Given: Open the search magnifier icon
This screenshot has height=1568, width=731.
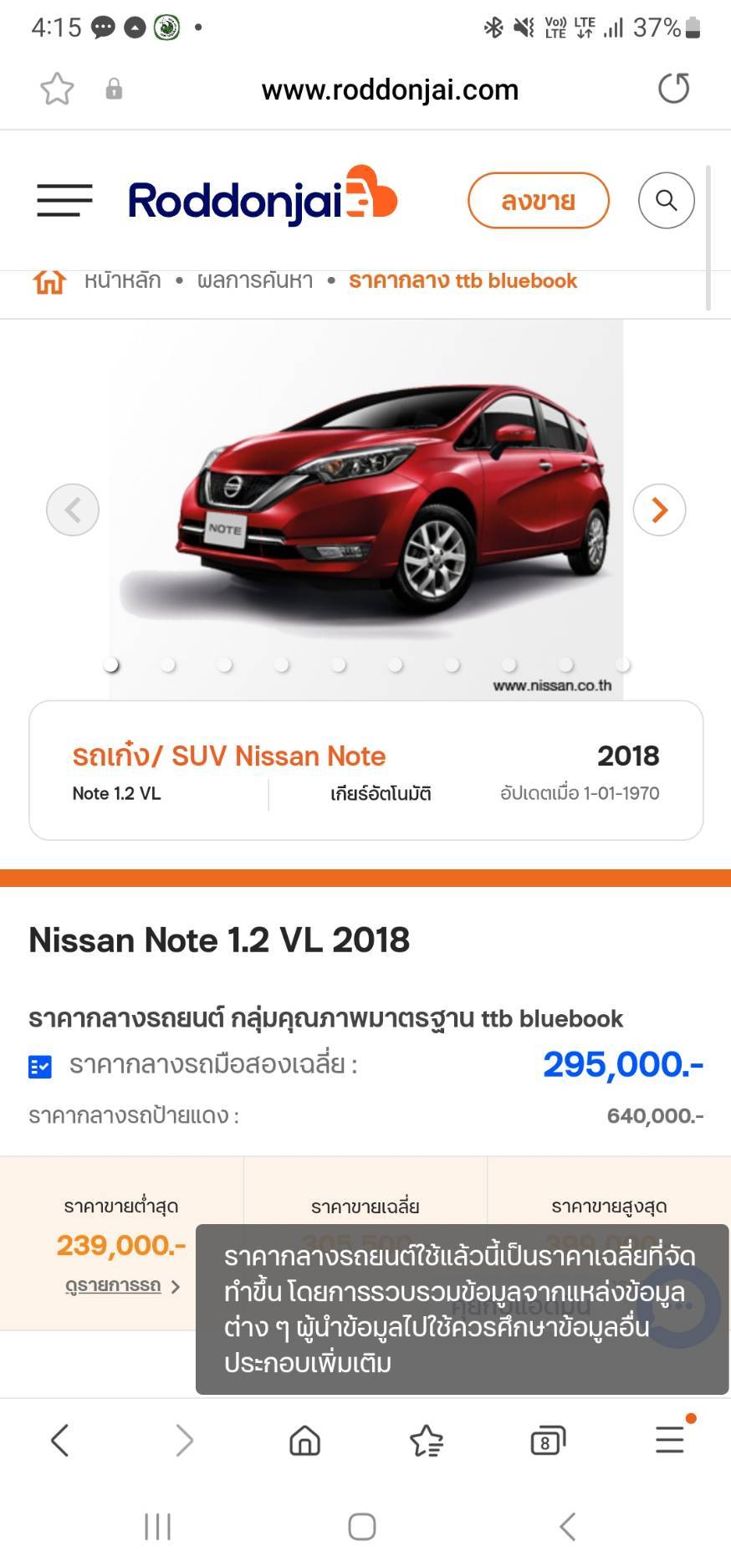Looking at the screenshot, I should [667, 201].
